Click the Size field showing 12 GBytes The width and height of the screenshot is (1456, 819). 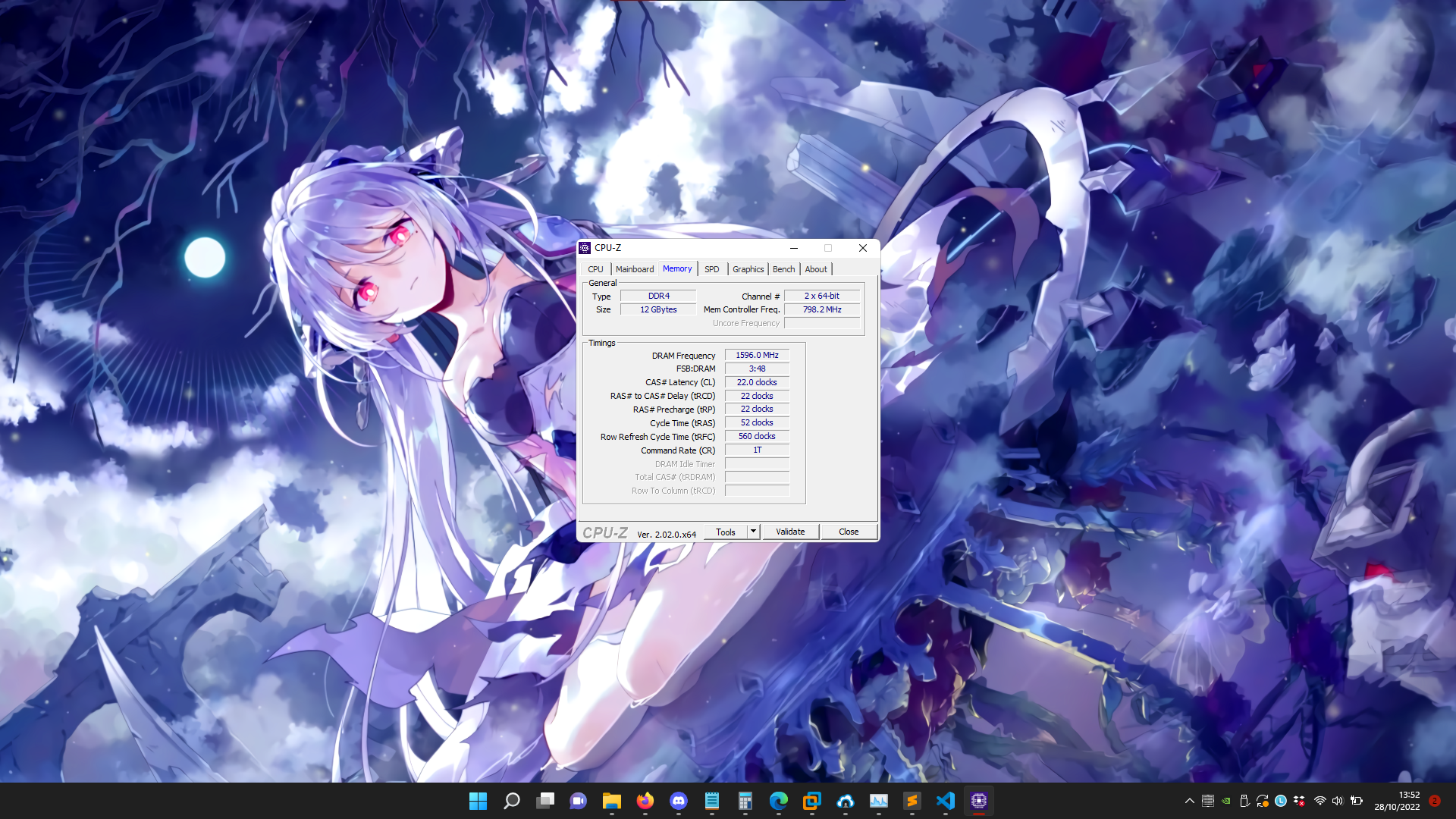[x=658, y=309]
